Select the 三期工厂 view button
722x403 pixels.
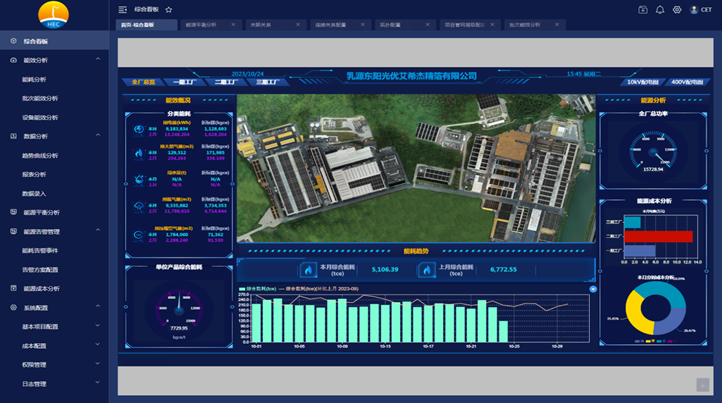point(268,82)
